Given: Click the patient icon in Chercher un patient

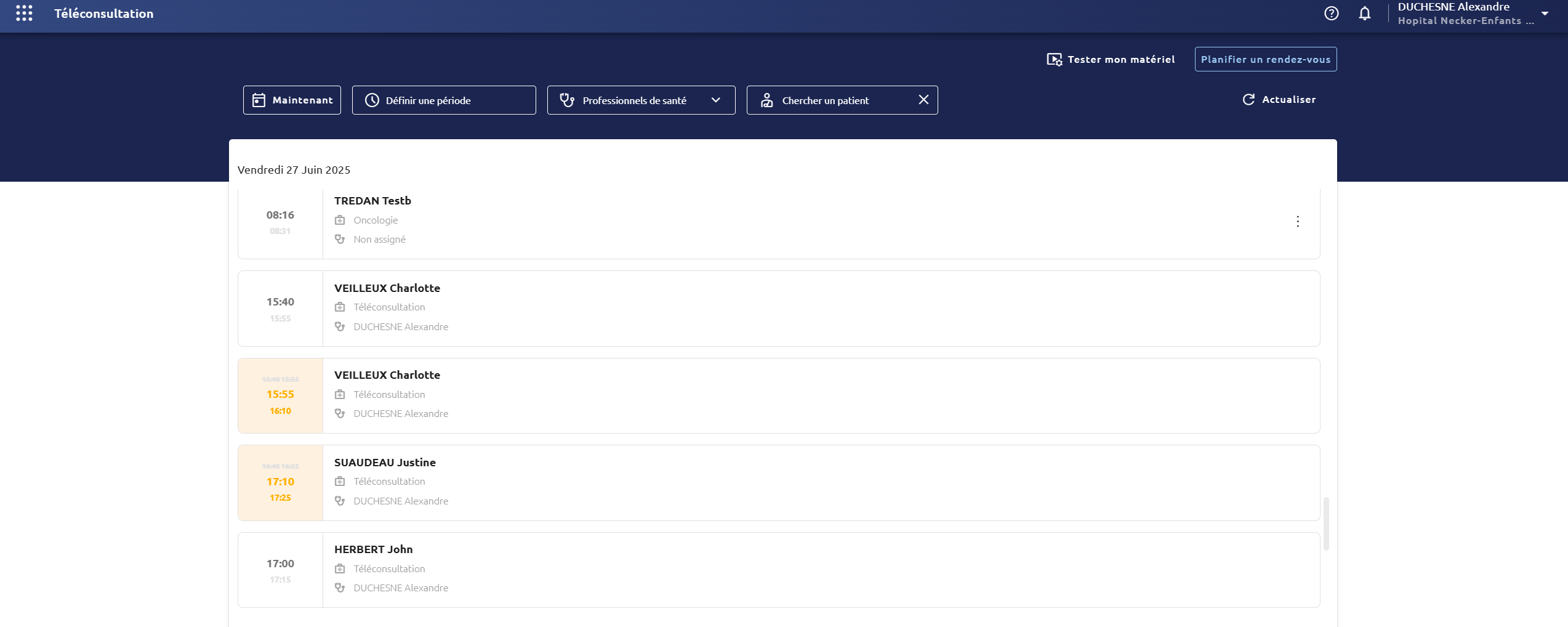Looking at the screenshot, I should (766, 100).
